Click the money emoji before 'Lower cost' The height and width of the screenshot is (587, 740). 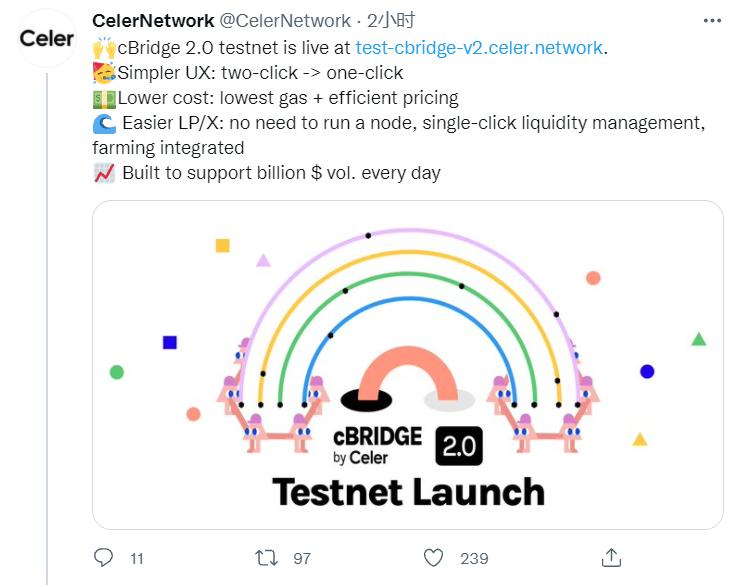[x=103, y=98]
